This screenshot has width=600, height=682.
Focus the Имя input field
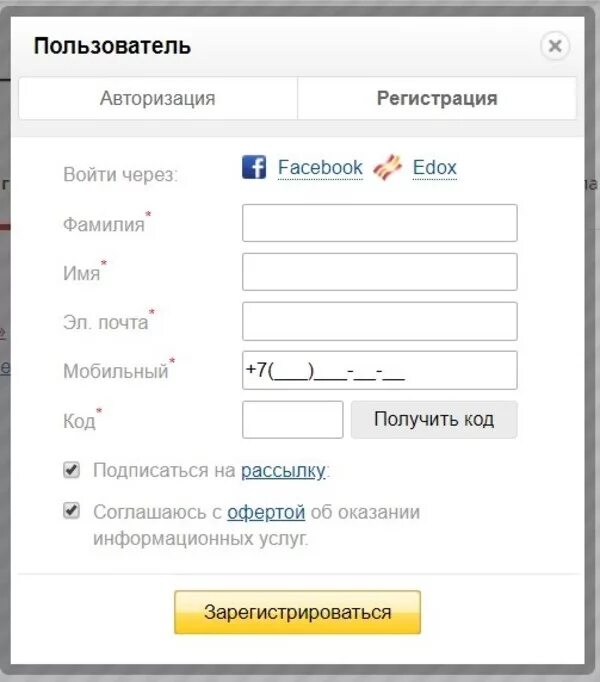click(380, 272)
